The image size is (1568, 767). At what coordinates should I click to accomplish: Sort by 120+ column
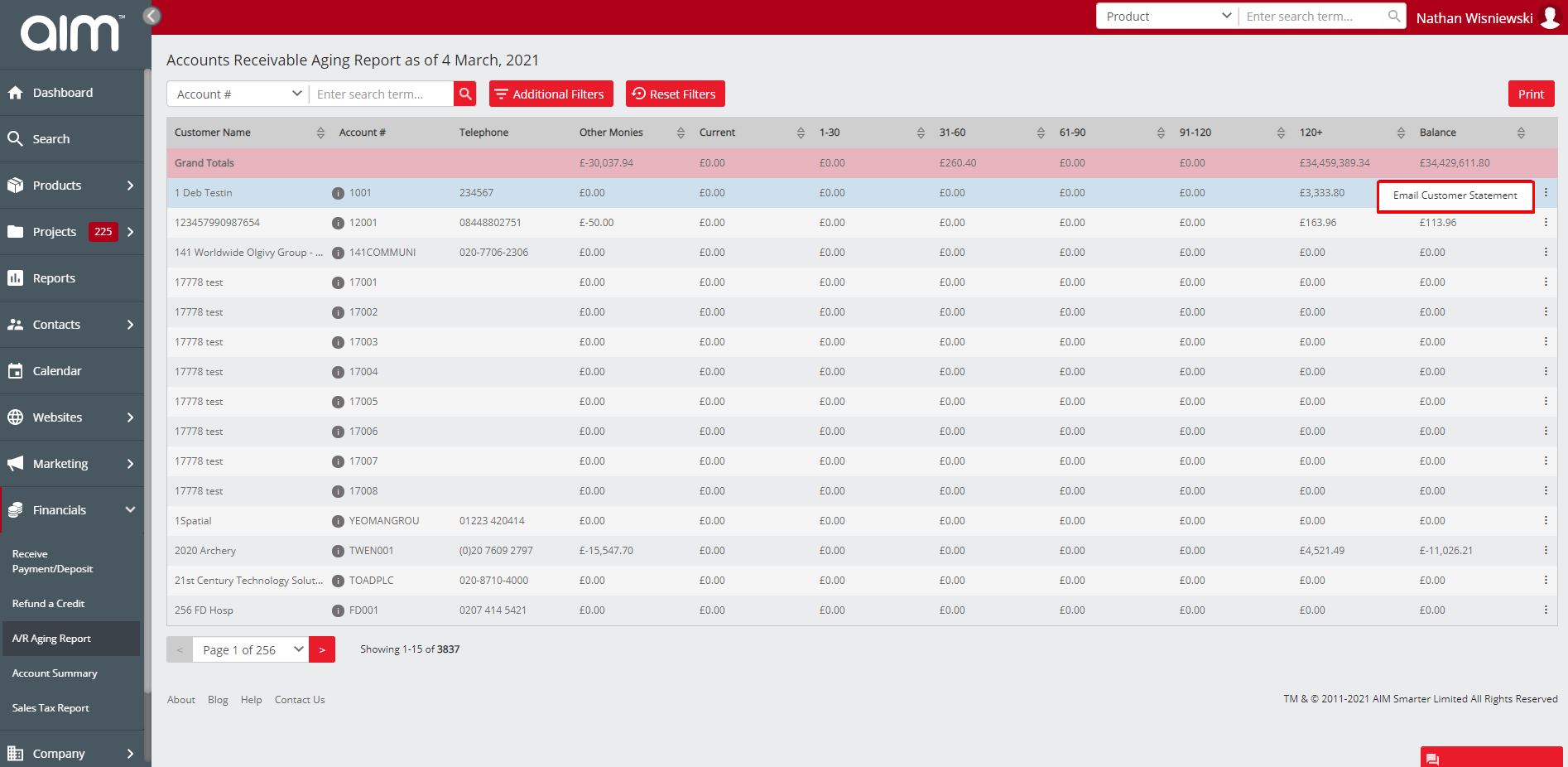[x=1401, y=133]
